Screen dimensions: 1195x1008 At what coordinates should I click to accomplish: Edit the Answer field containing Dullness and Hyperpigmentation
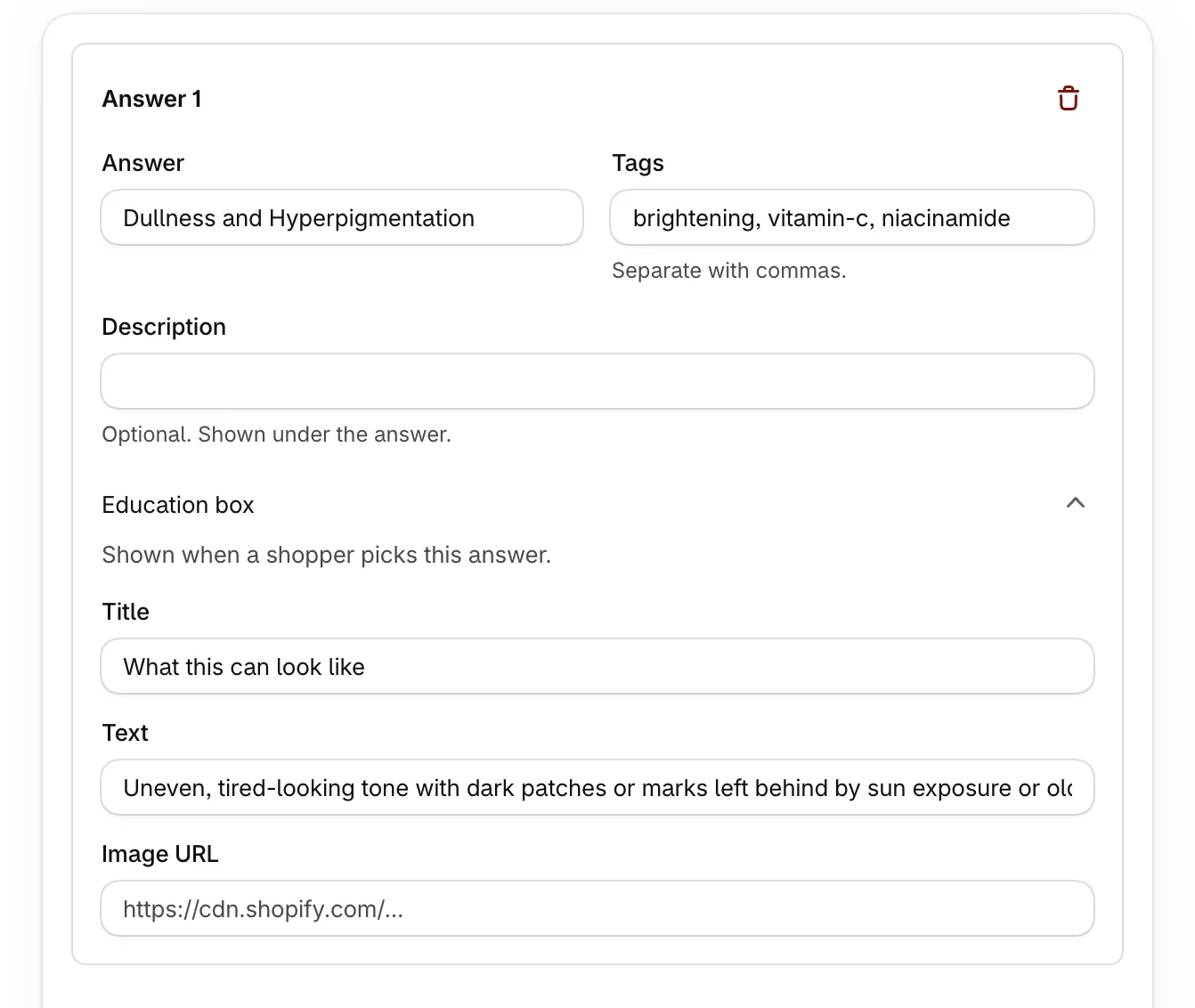pos(342,217)
